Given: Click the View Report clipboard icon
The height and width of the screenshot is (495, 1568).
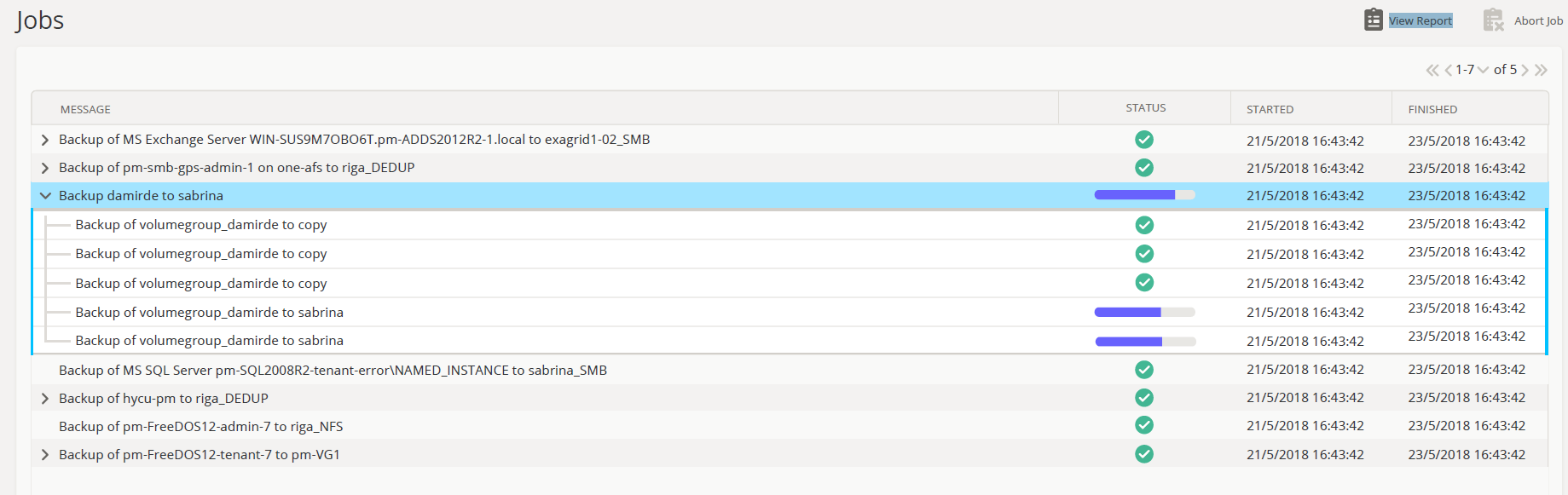Looking at the screenshot, I should (1373, 20).
